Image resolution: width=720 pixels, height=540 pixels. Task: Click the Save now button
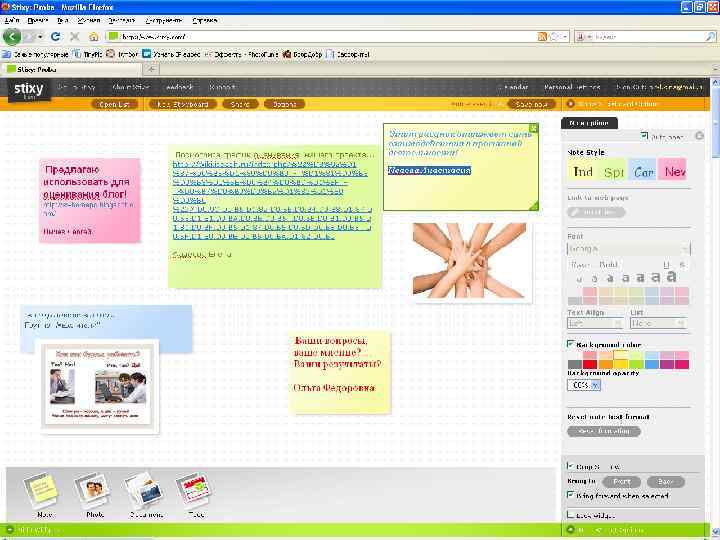[x=532, y=104]
